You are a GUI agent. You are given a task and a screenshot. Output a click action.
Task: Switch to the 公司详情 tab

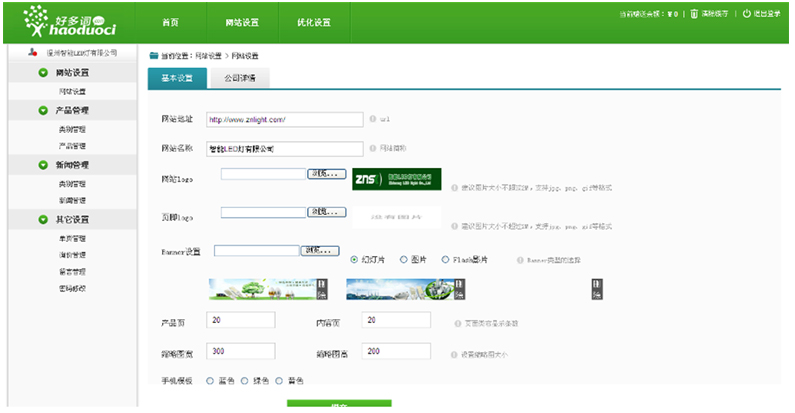(240, 78)
